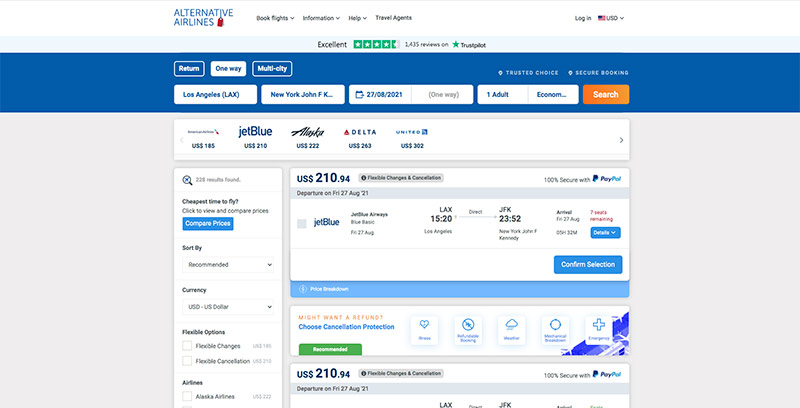Expand the Book flights menu
The image size is (800, 408).
(275, 18)
